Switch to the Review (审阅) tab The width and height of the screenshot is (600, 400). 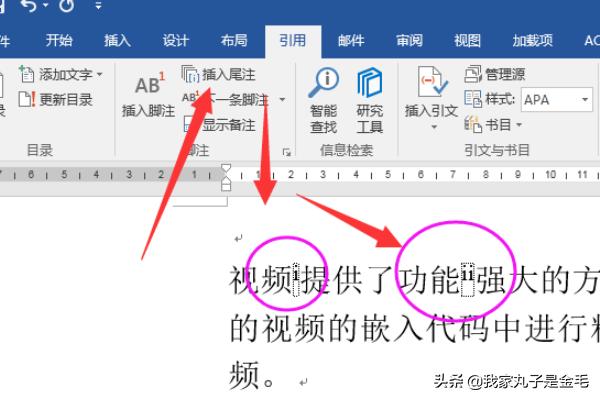click(x=409, y=40)
